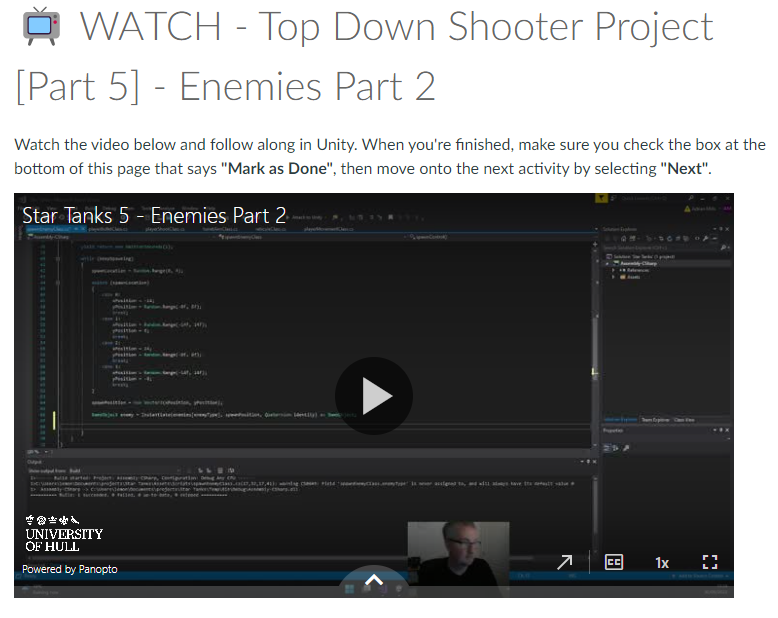Expand the video controls with up chevron
Viewport: 778px width, 618px height.
pyautogui.click(x=373, y=580)
